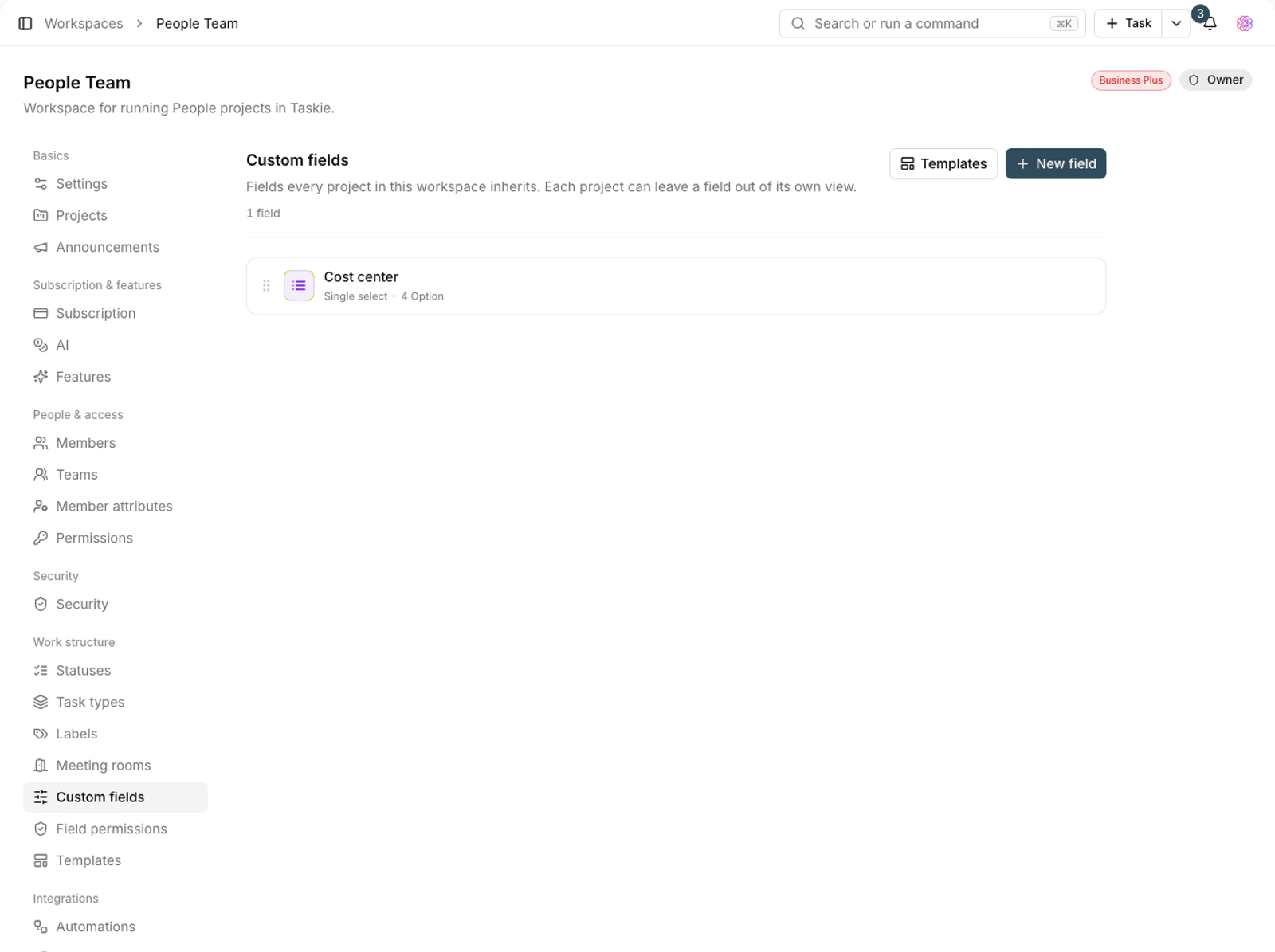Expand the Task dropdown arrow
This screenshot has width=1275, height=952.
pyautogui.click(x=1176, y=24)
